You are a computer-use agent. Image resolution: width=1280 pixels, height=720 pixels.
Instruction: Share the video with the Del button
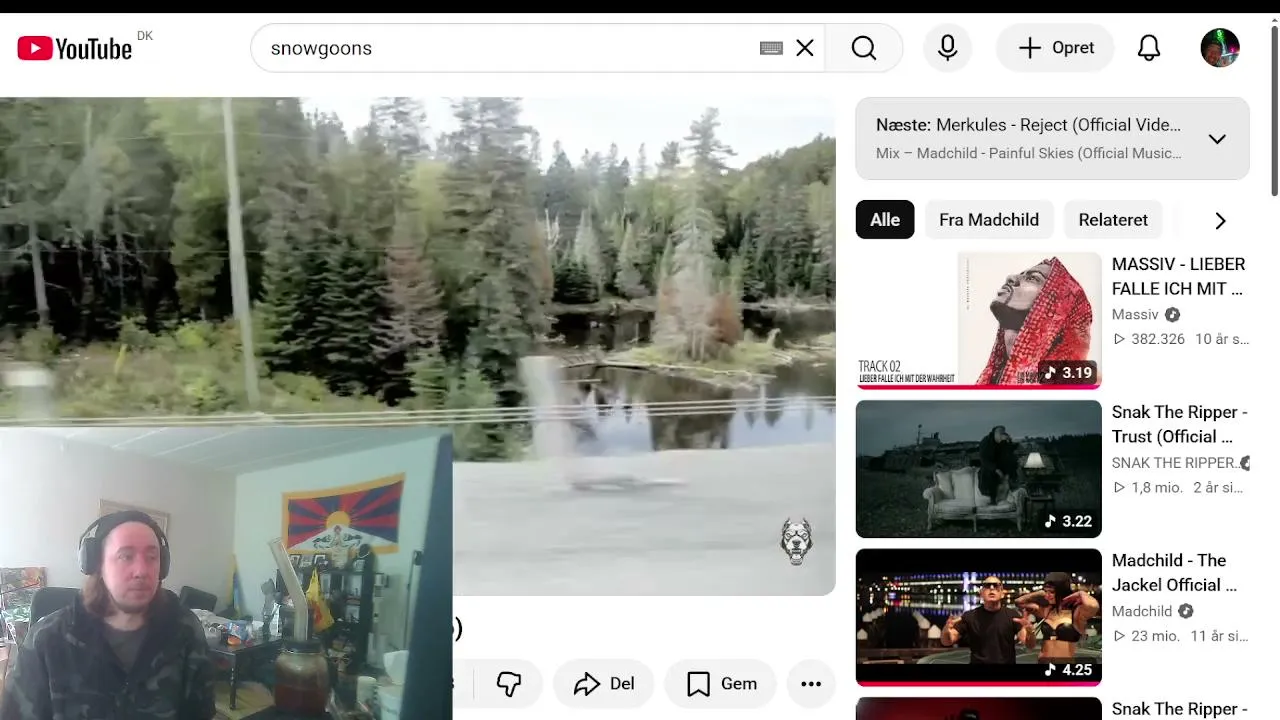coord(604,684)
